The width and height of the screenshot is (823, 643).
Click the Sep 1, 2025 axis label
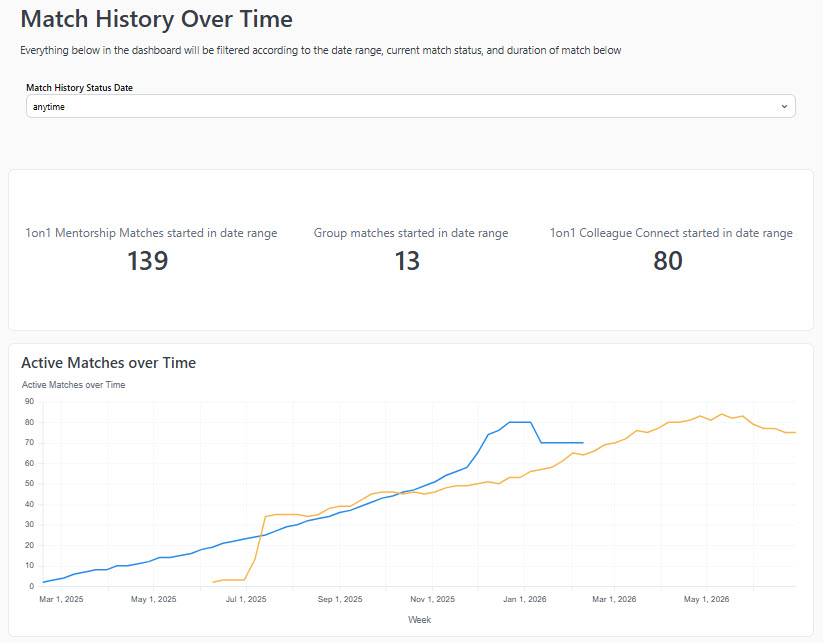340,599
